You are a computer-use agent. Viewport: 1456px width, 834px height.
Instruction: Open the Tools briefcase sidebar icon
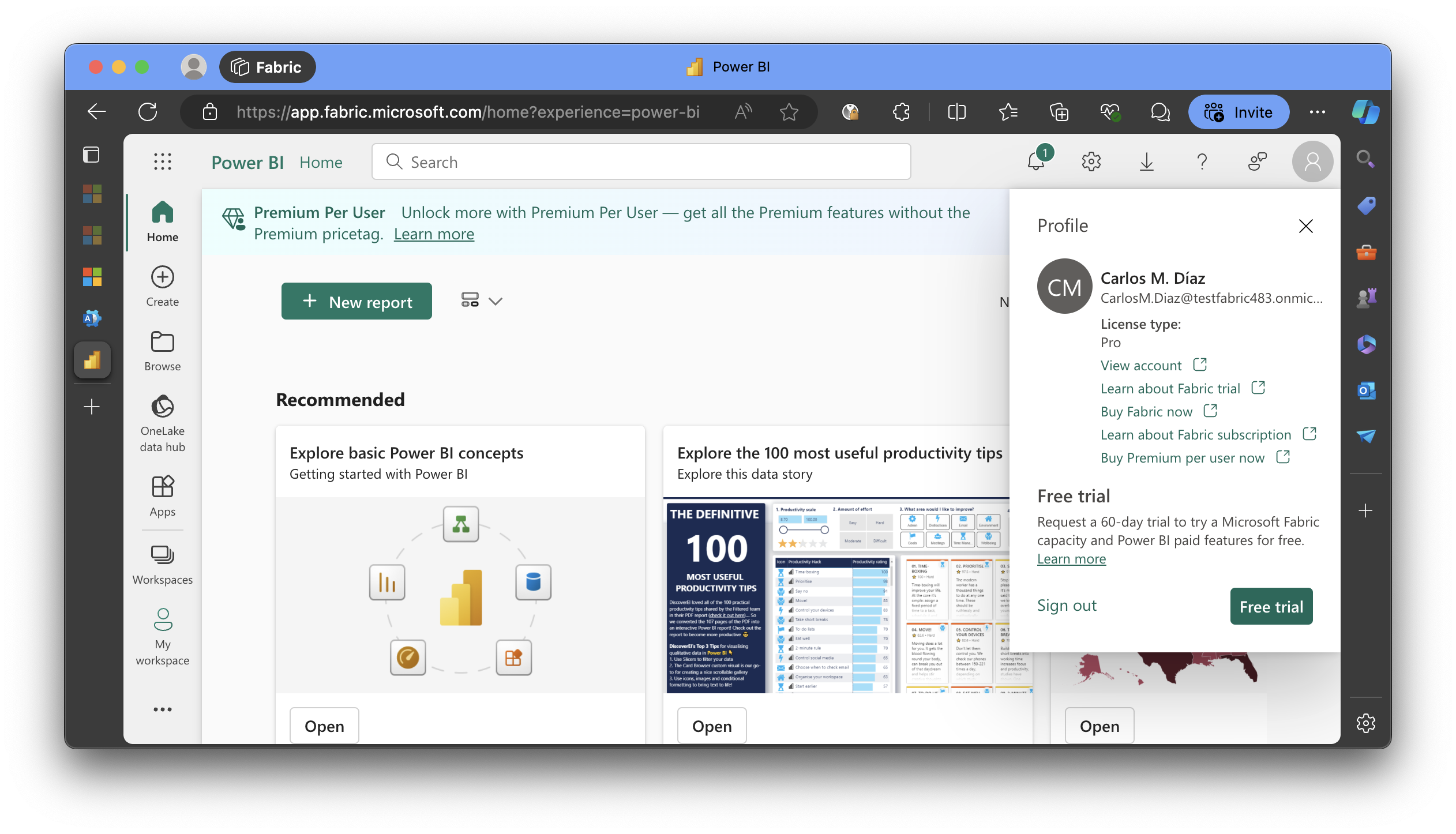pos(1365,252)
